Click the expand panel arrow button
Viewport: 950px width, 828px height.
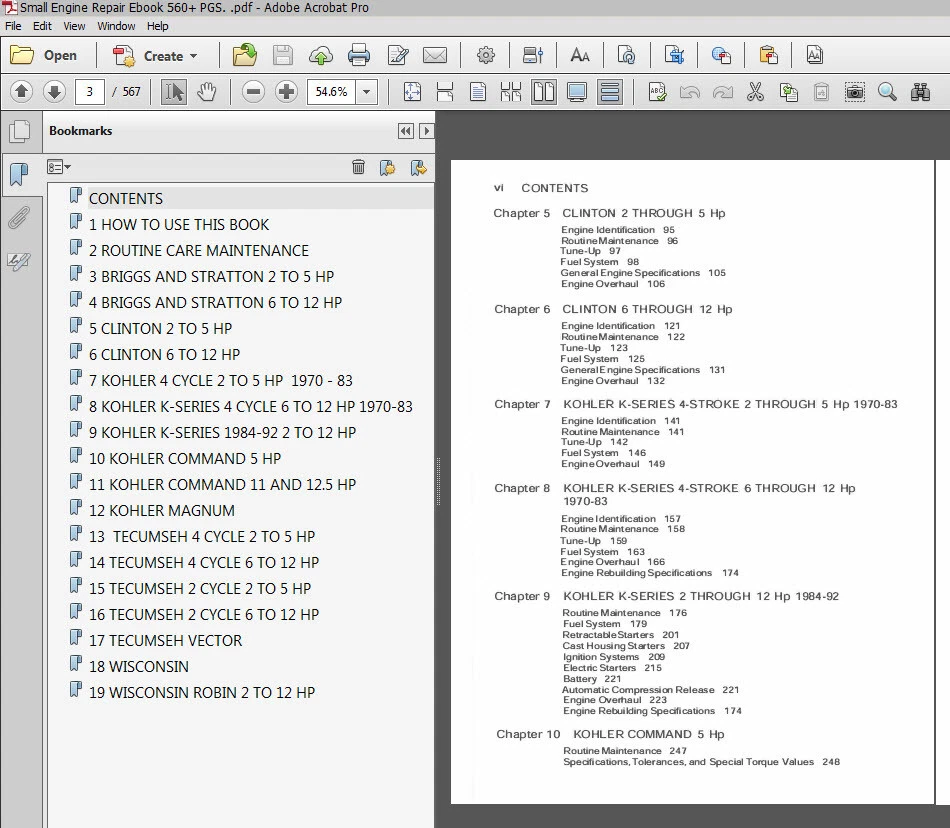(x=427, y=131)
